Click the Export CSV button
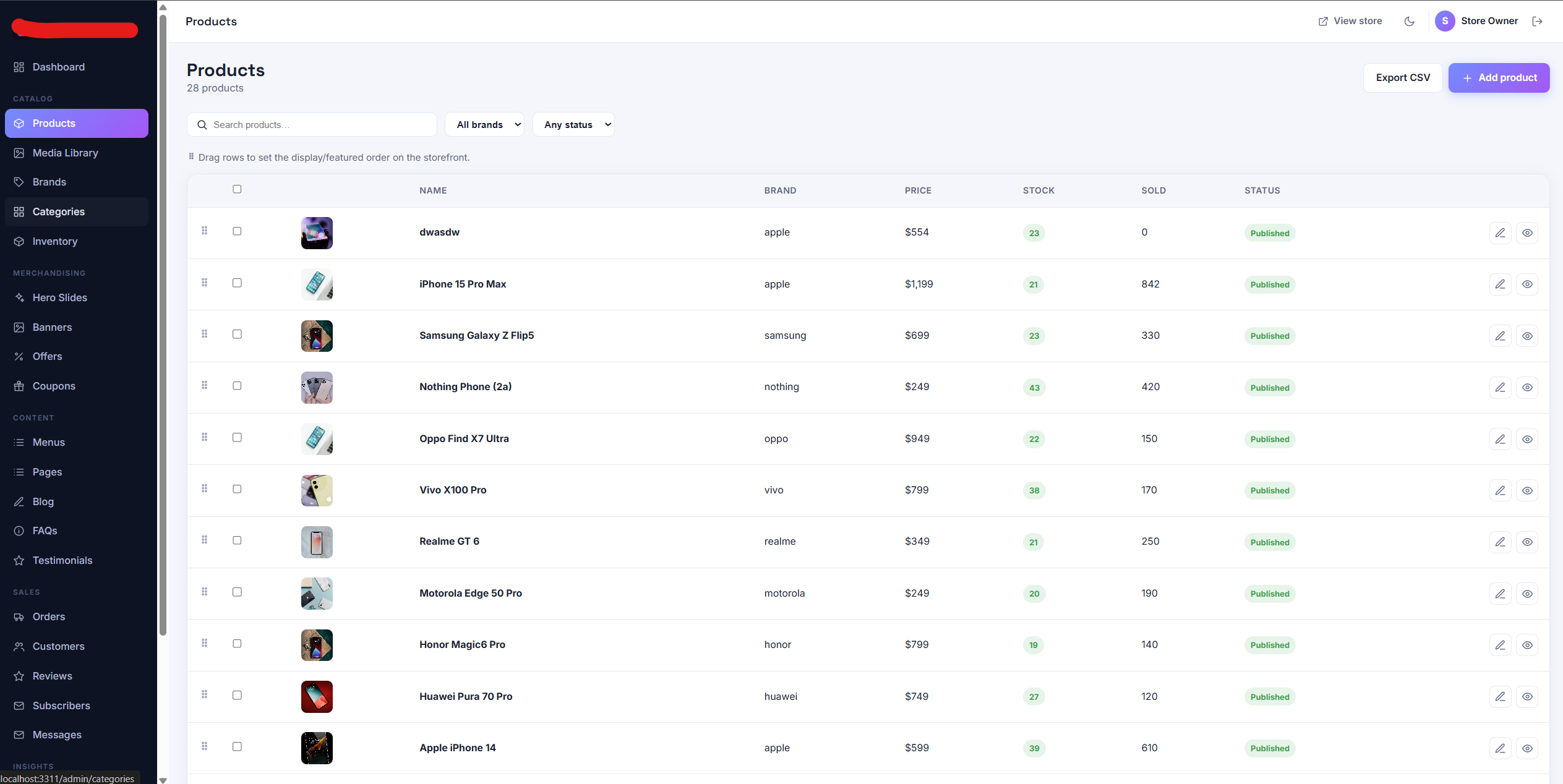The width and height of the screenshot is (1563, 784). (x=1403, y=78)
